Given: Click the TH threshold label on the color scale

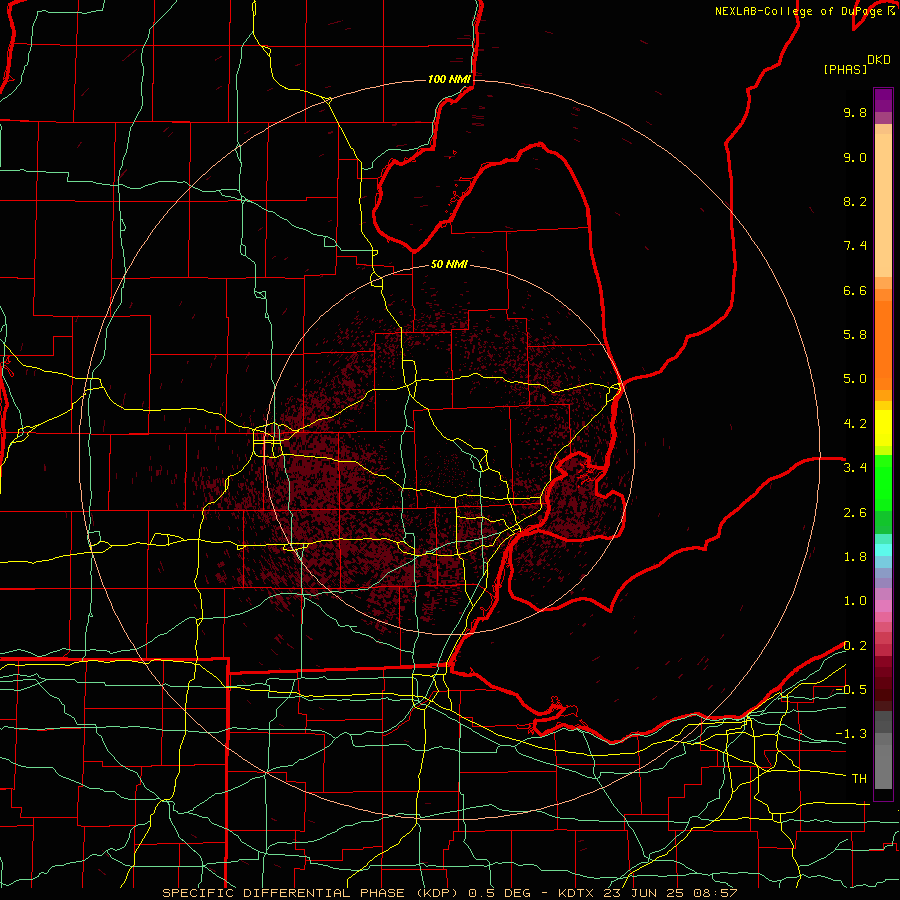Looking at the screenshot, I should 859,779.
